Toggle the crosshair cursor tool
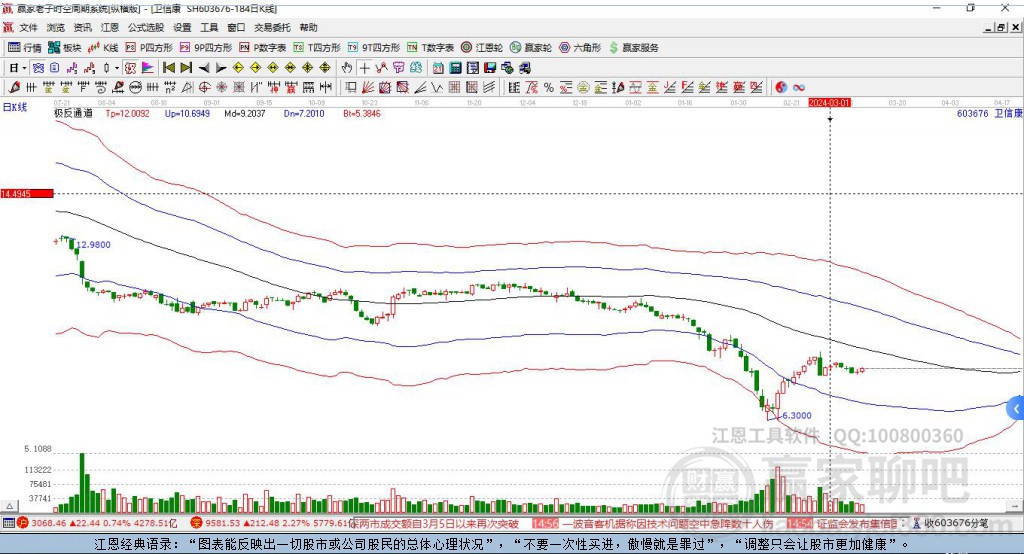This screenshot has height=554, width=1024. (364, 68)
